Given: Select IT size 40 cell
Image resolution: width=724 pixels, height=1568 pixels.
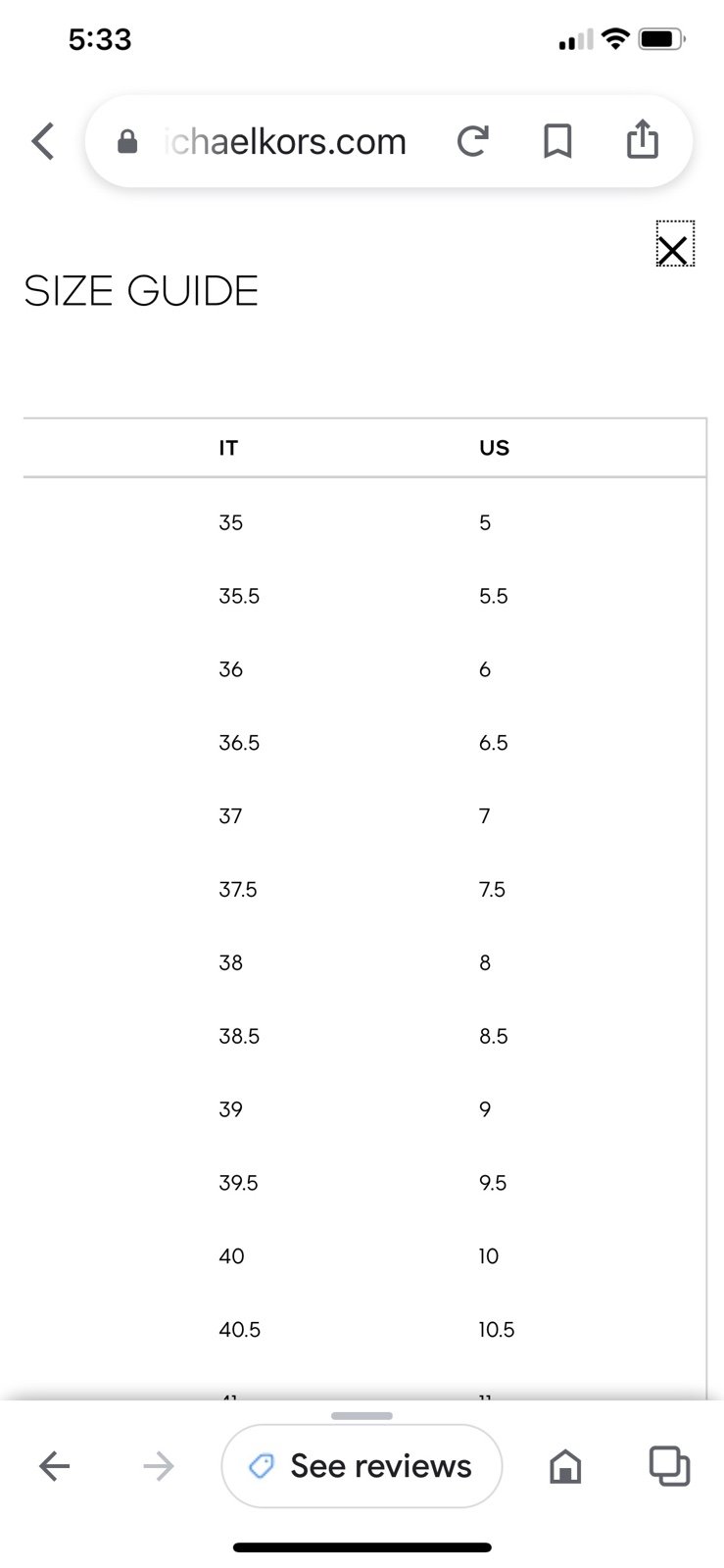Looking at the screenshot, I should (232, 1256).
